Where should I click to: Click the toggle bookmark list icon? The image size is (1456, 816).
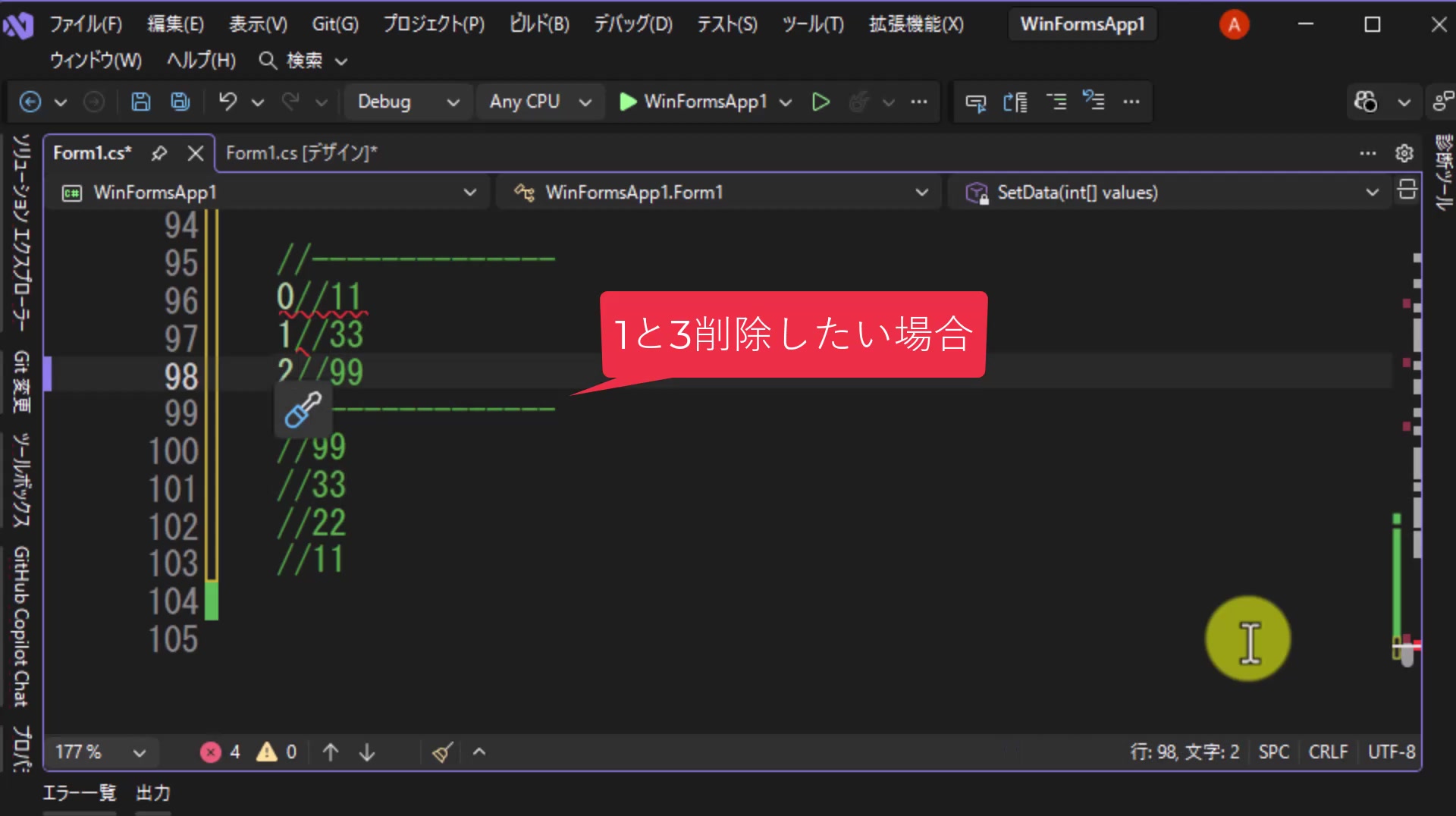coord(1094,101)
